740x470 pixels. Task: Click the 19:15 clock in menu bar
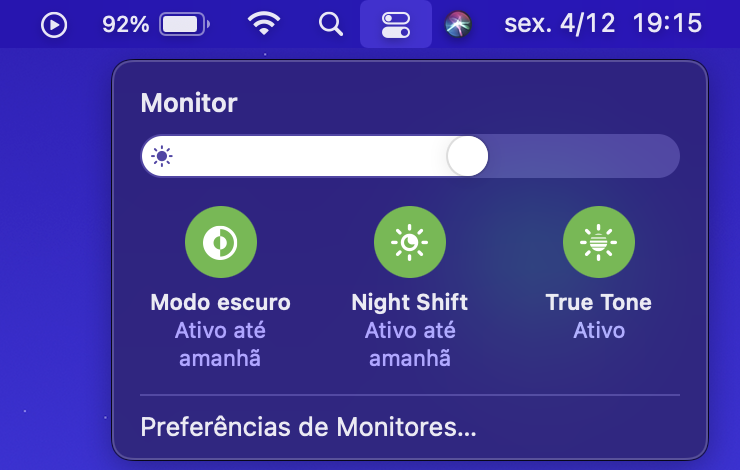pos(667,24)
